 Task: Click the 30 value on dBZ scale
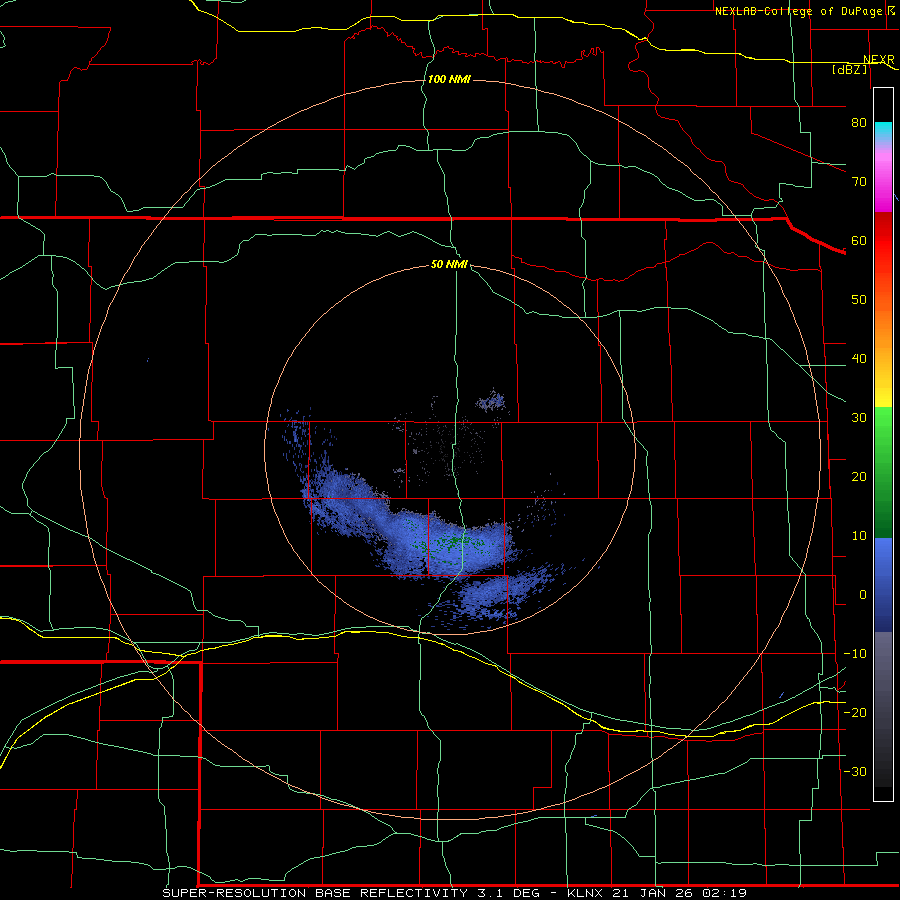(859, 418)
